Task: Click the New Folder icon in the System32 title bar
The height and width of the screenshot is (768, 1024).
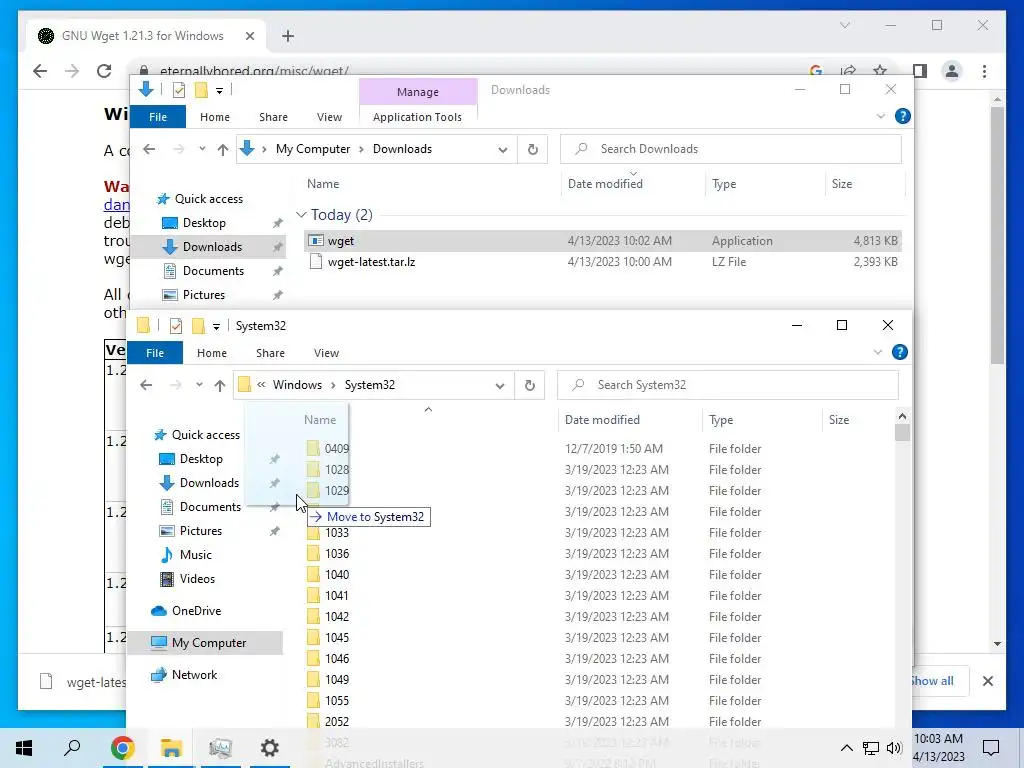Action: (x=199, y=325)
